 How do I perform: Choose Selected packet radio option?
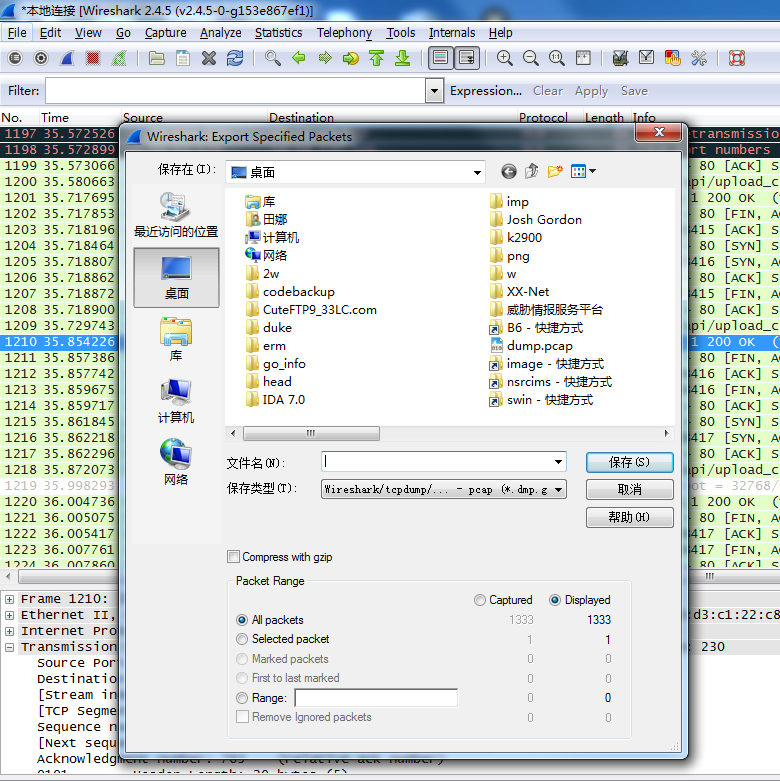click(x=242, y=639)
